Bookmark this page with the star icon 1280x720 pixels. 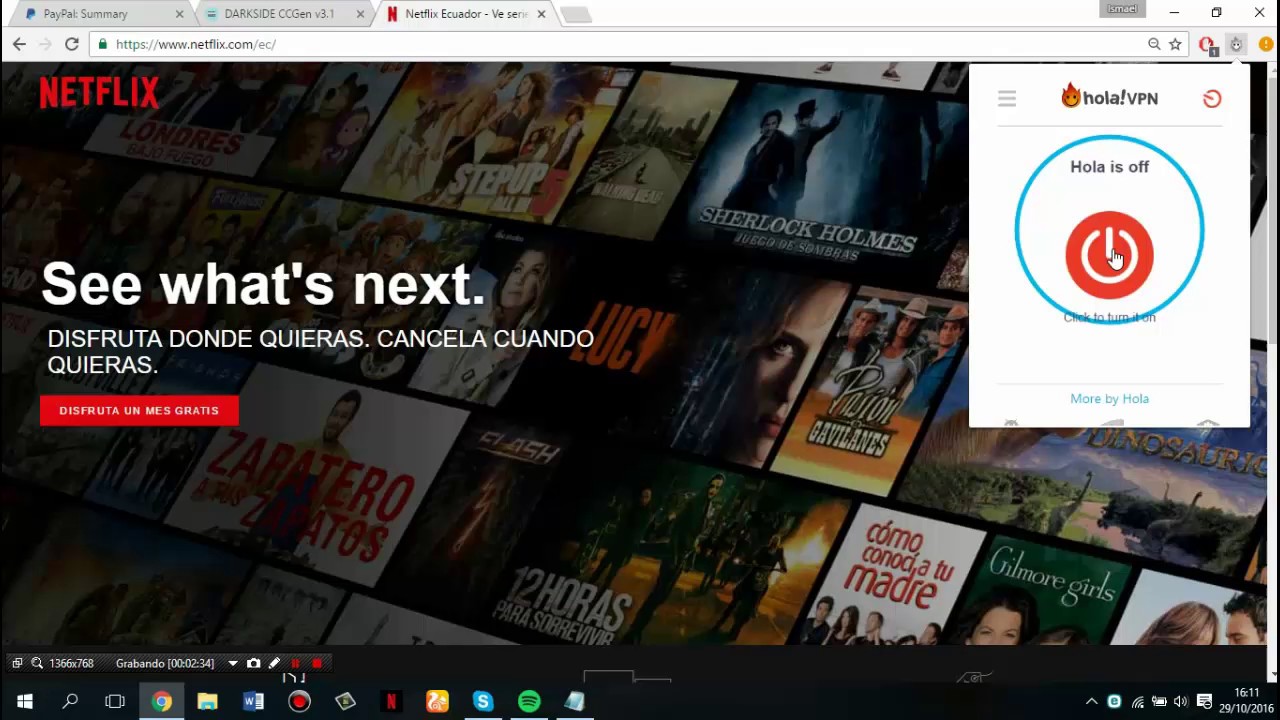coord(1176,44)
